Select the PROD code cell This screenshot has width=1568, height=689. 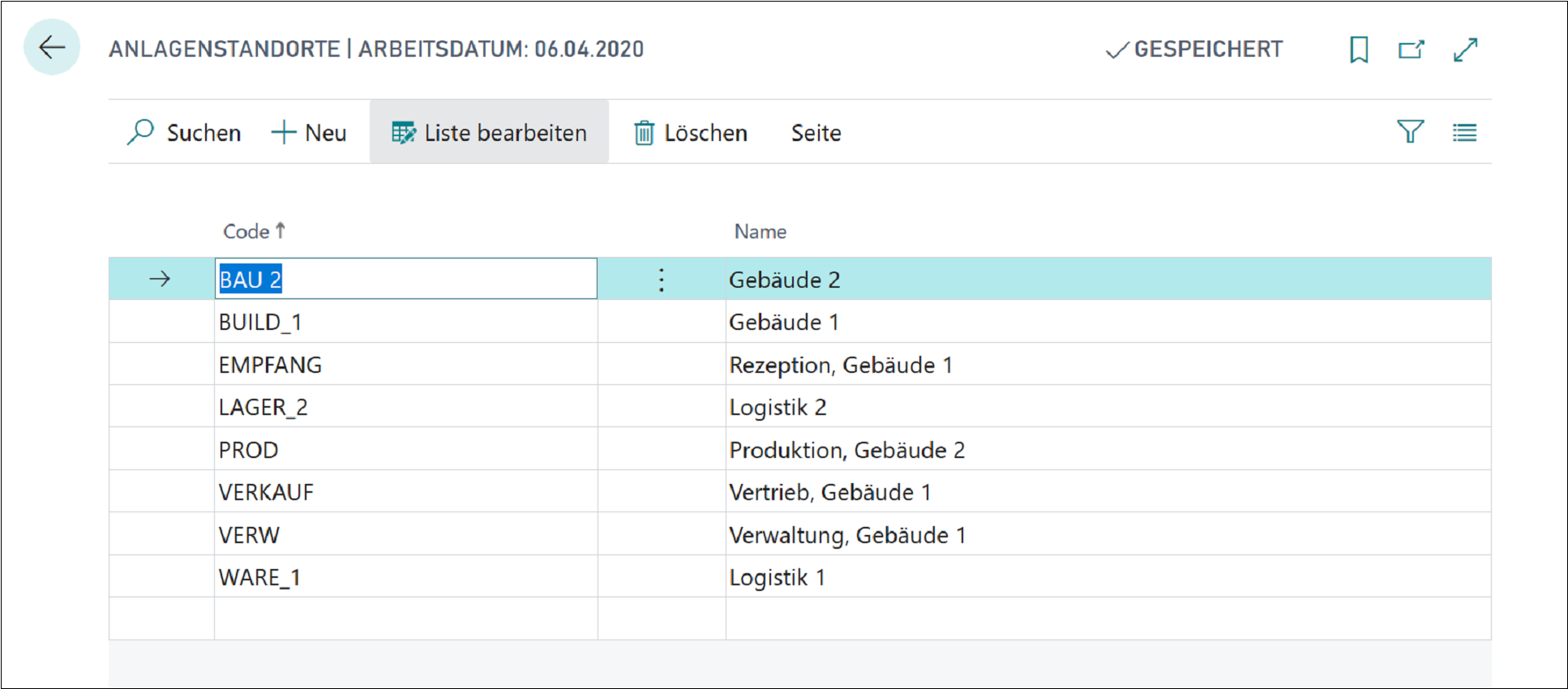[x=406, y=449]
